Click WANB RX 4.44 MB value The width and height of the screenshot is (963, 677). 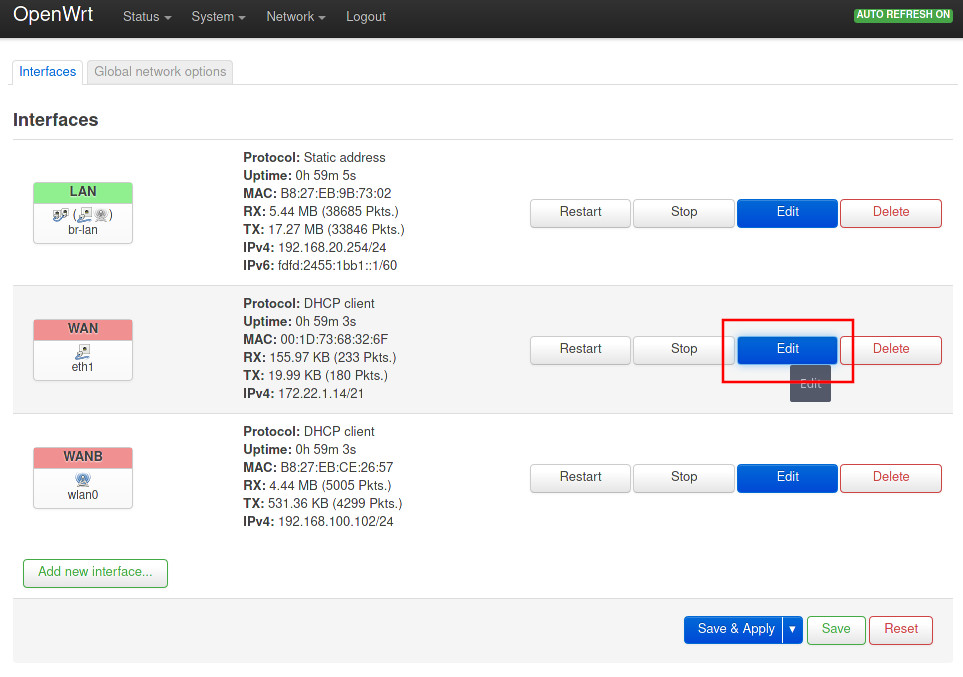click(x=330, y=486)
